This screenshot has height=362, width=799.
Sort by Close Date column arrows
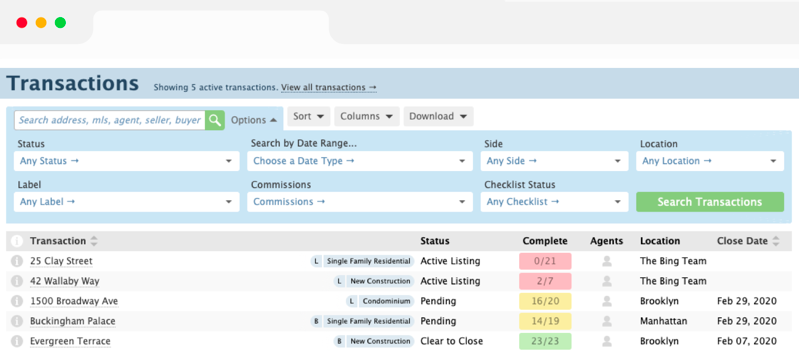pos(776,241)
